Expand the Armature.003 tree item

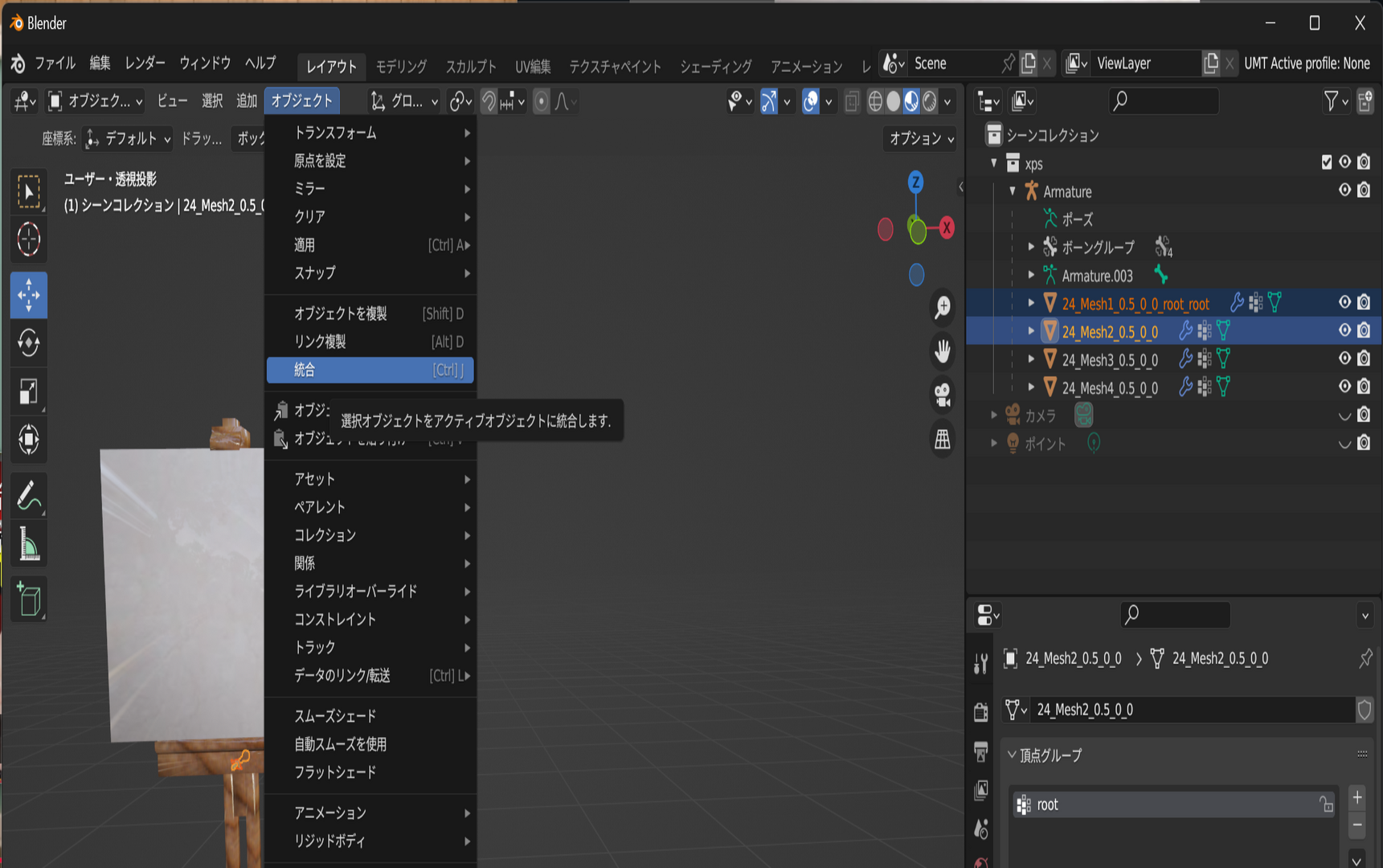point(1031,275)
